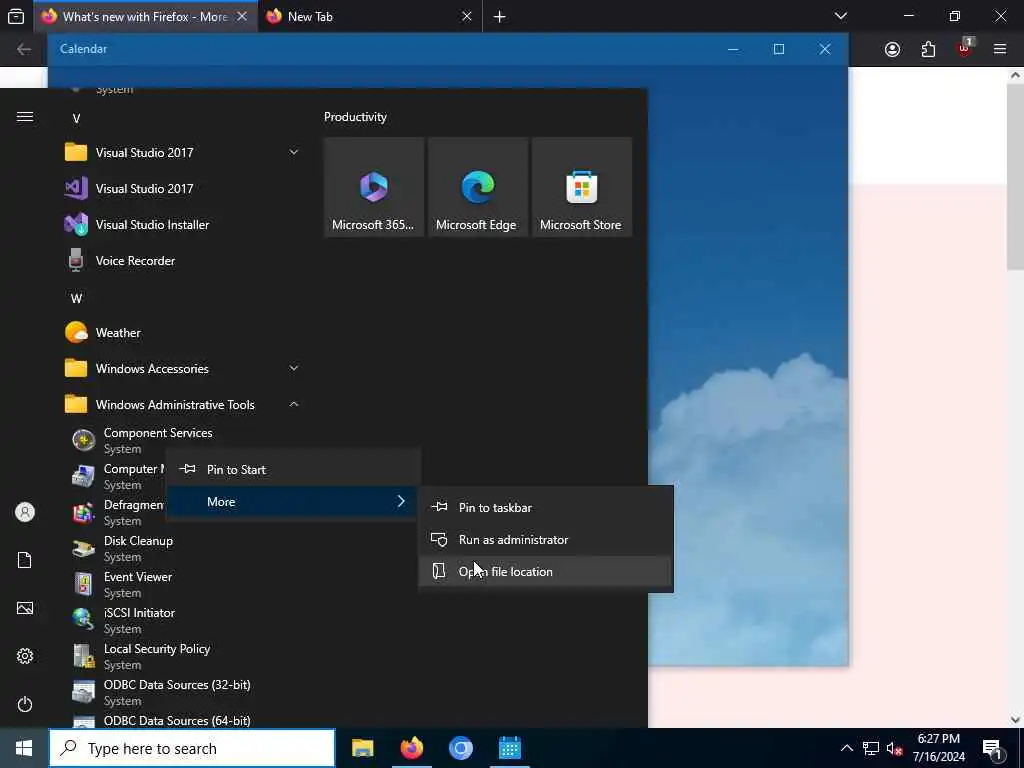
Task: Select Pin to Start
Action: (293, 470)
